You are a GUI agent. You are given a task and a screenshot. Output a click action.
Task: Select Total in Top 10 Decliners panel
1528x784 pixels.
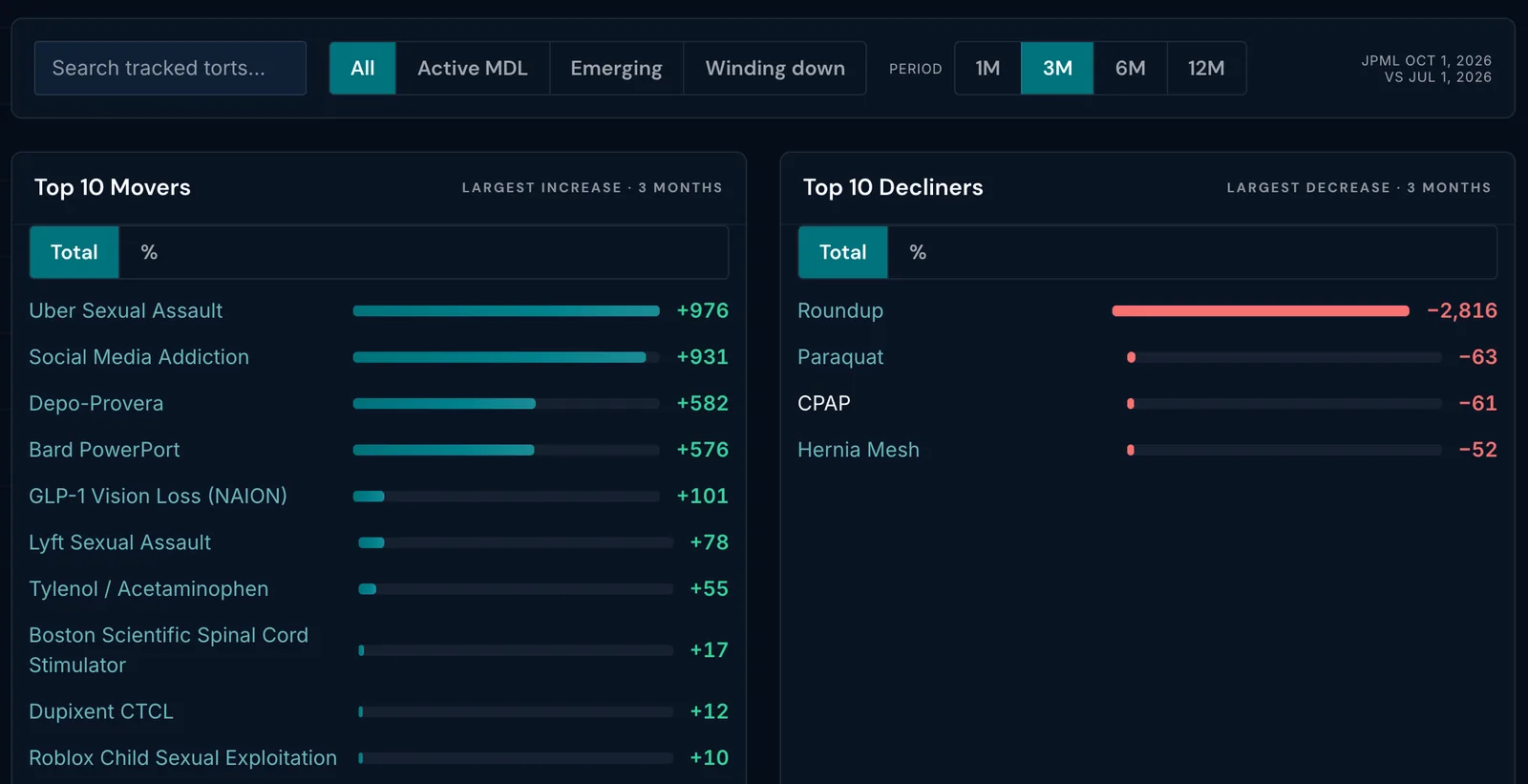(x=843, y=252)
